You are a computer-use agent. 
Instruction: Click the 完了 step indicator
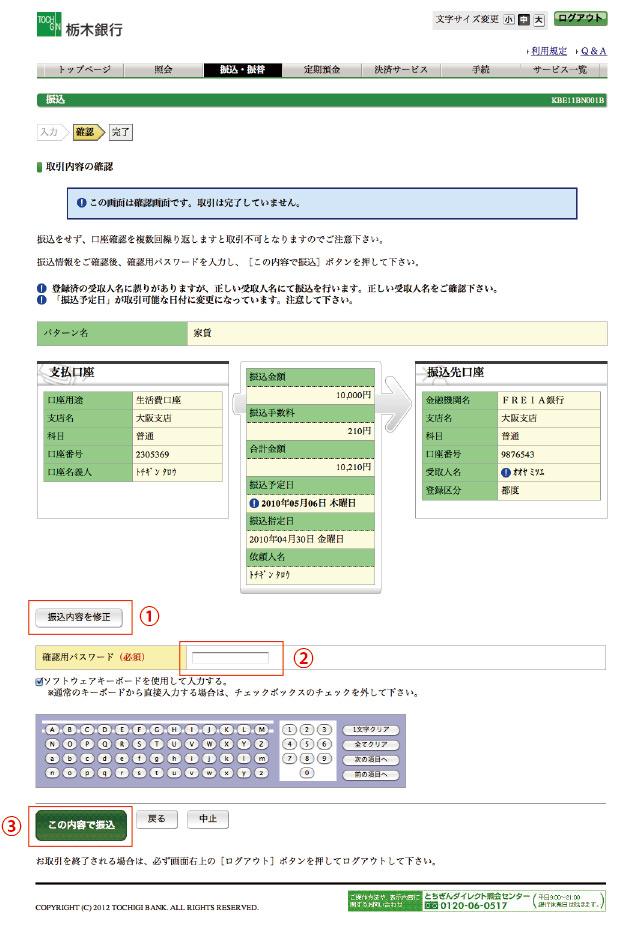tap(121, 132)
